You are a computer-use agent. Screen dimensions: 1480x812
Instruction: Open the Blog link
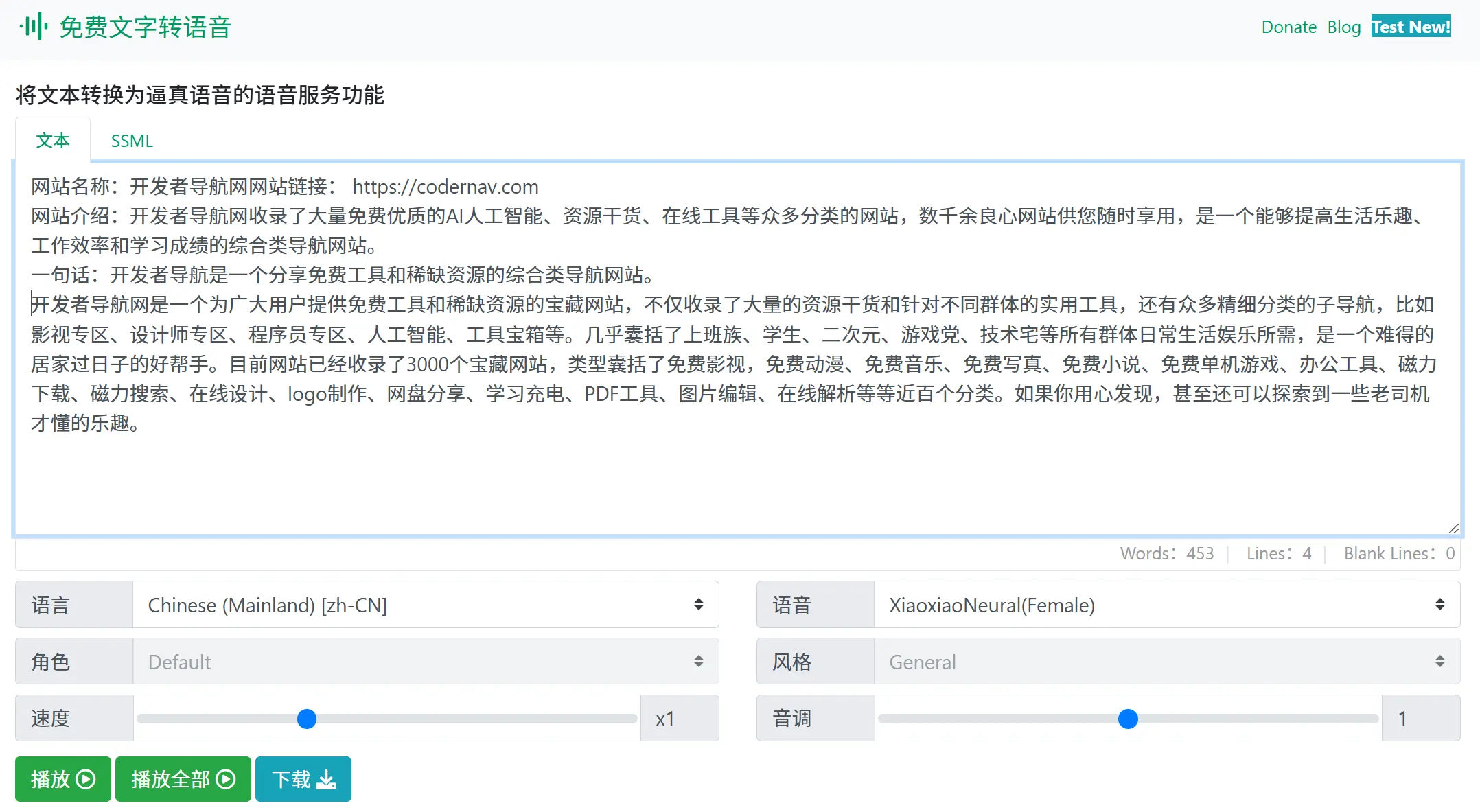coord(1343,27)
